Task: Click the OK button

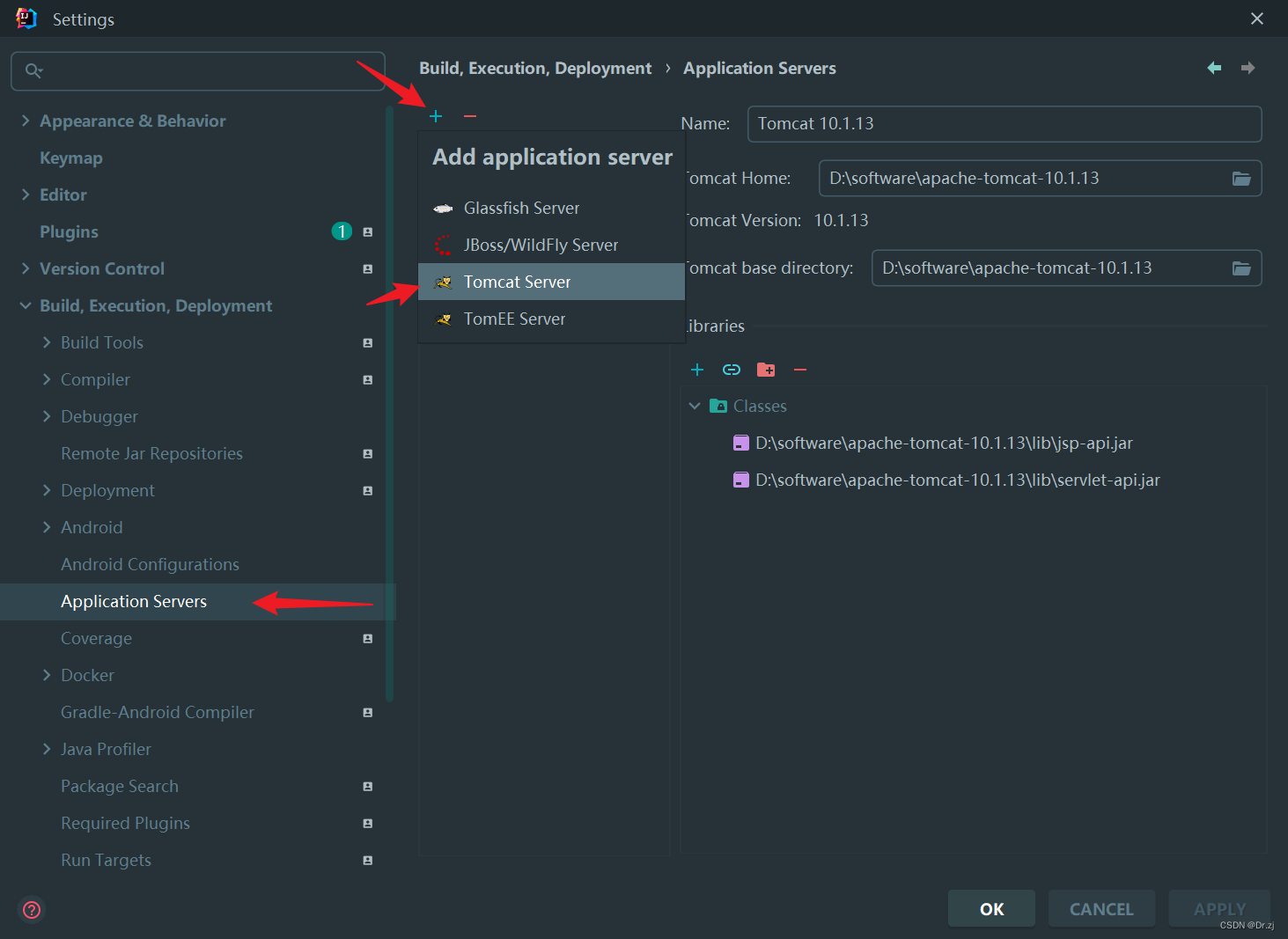Action: pyautogui.click(x=991, y=909)
